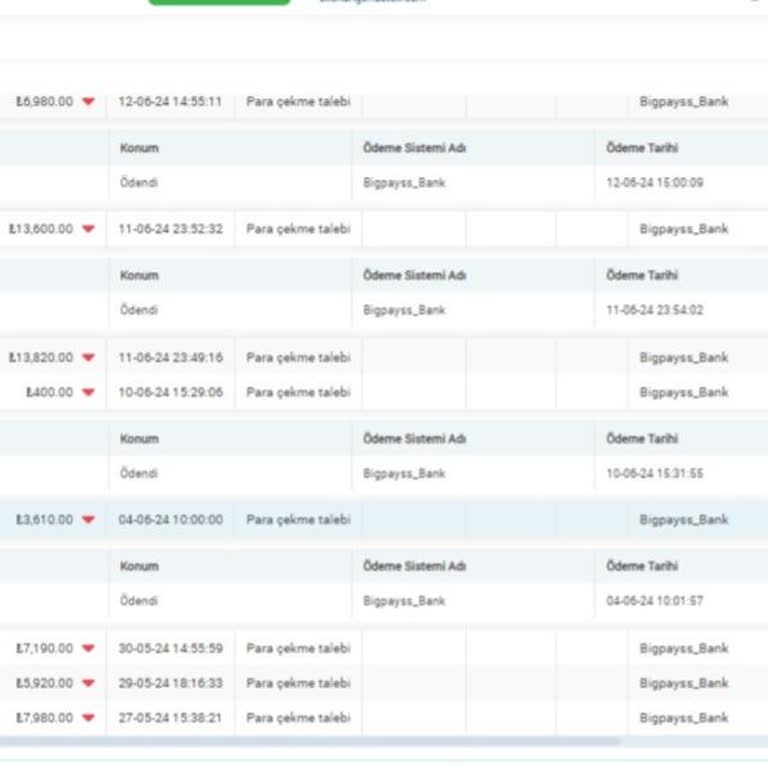Select the red arrow icon by ₺400.00

point(89,393)
